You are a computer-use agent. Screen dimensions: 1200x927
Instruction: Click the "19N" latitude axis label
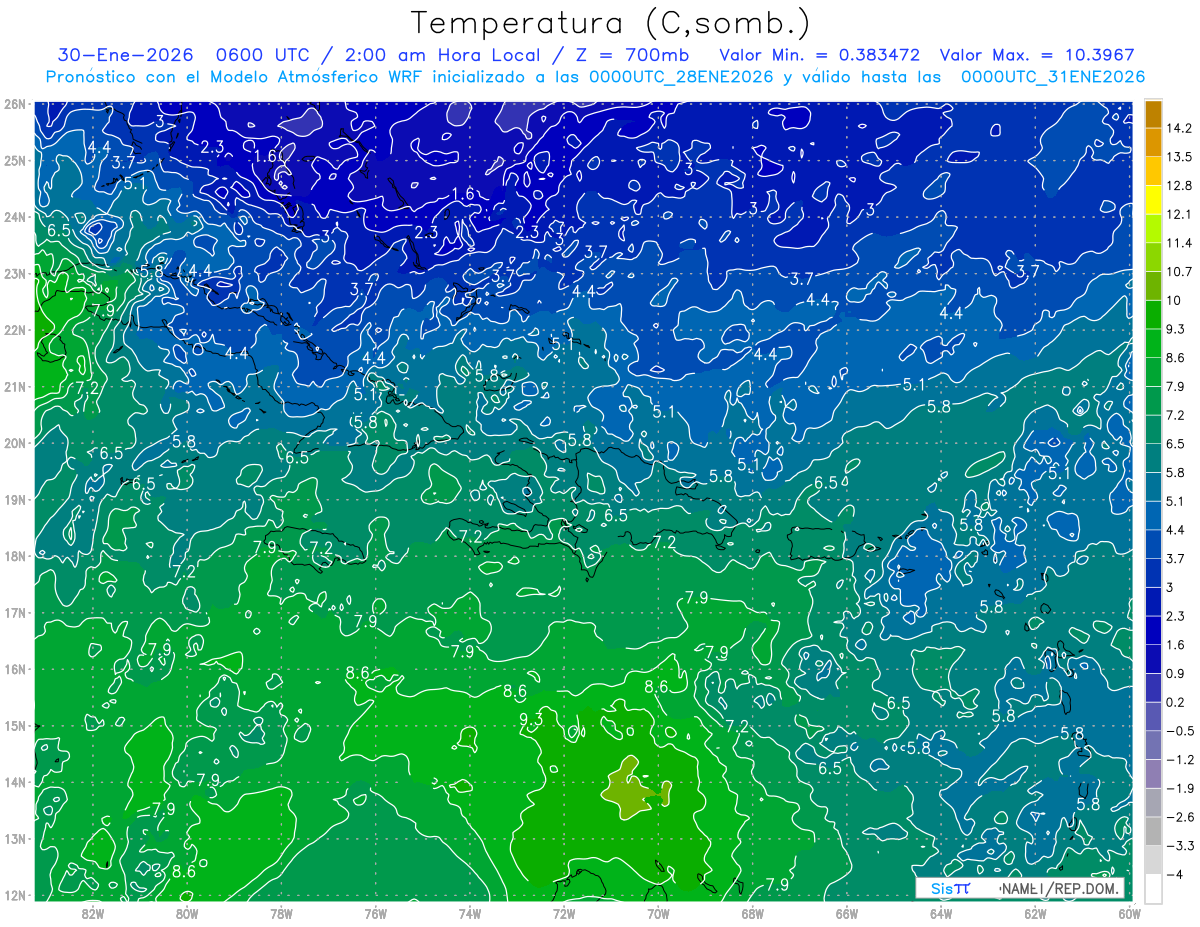click(14, 500)
